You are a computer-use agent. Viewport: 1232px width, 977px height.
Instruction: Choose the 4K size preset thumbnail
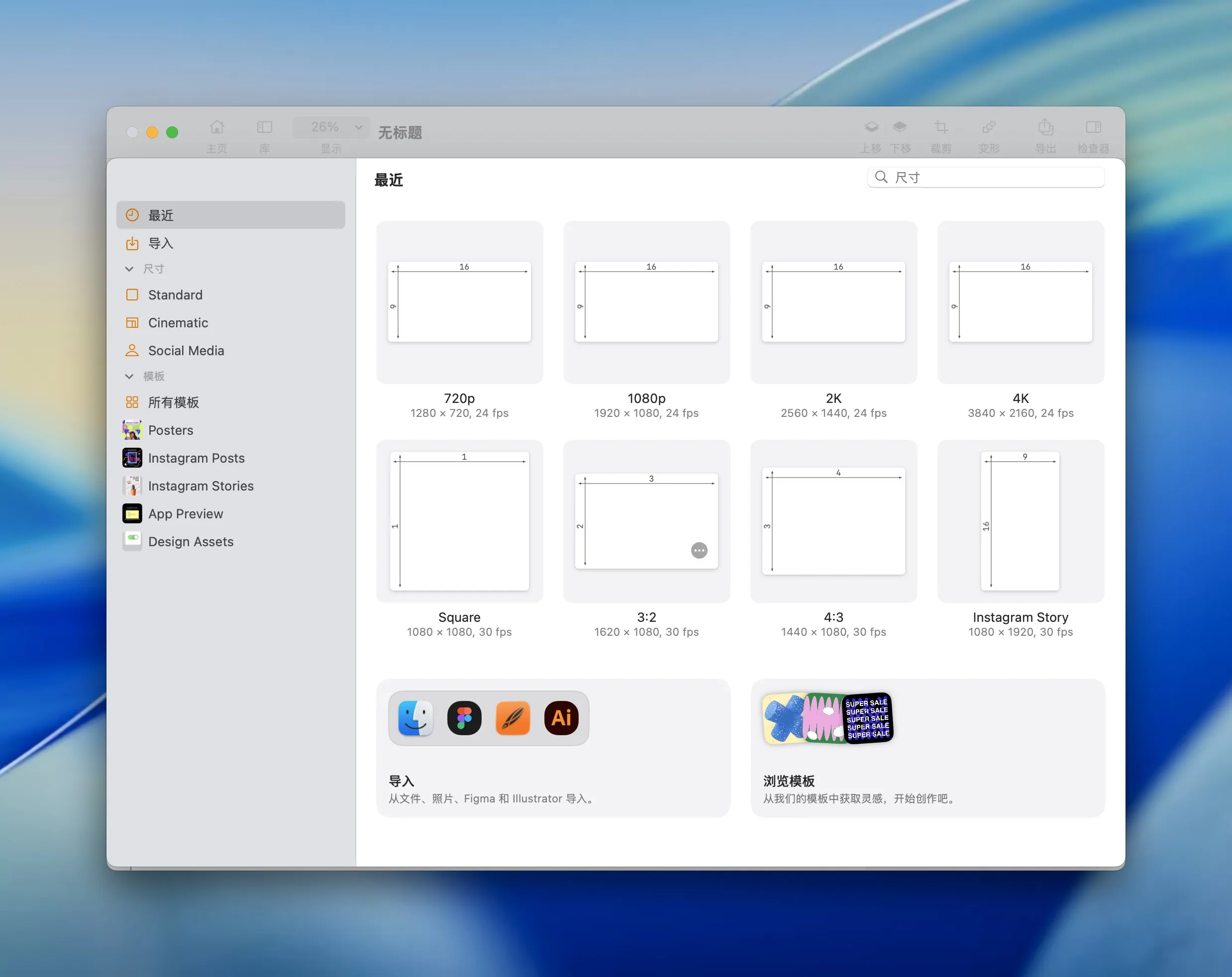(1021, 302)
